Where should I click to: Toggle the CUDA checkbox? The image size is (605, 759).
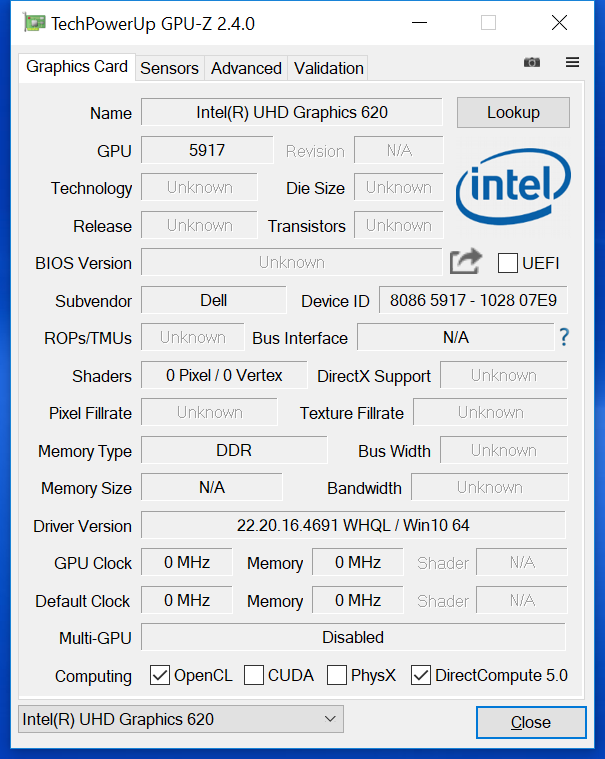pos(254,675)
